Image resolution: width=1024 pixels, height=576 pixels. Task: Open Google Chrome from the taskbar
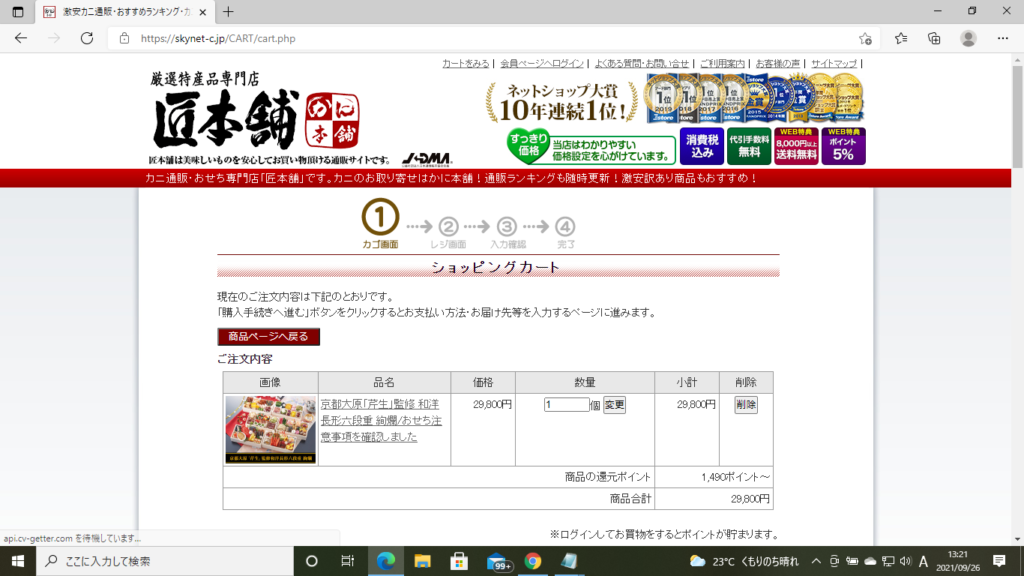coord(533,561)
